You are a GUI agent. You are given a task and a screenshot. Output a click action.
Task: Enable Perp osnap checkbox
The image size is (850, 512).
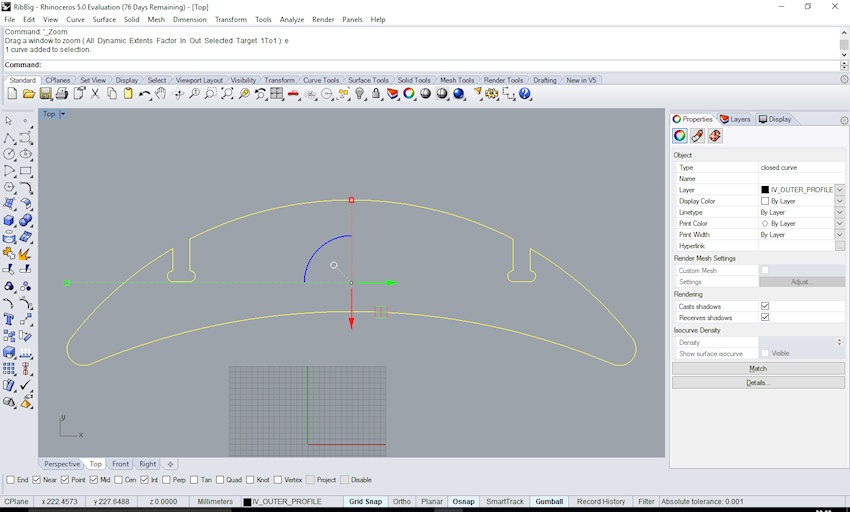tap(166, 480)
